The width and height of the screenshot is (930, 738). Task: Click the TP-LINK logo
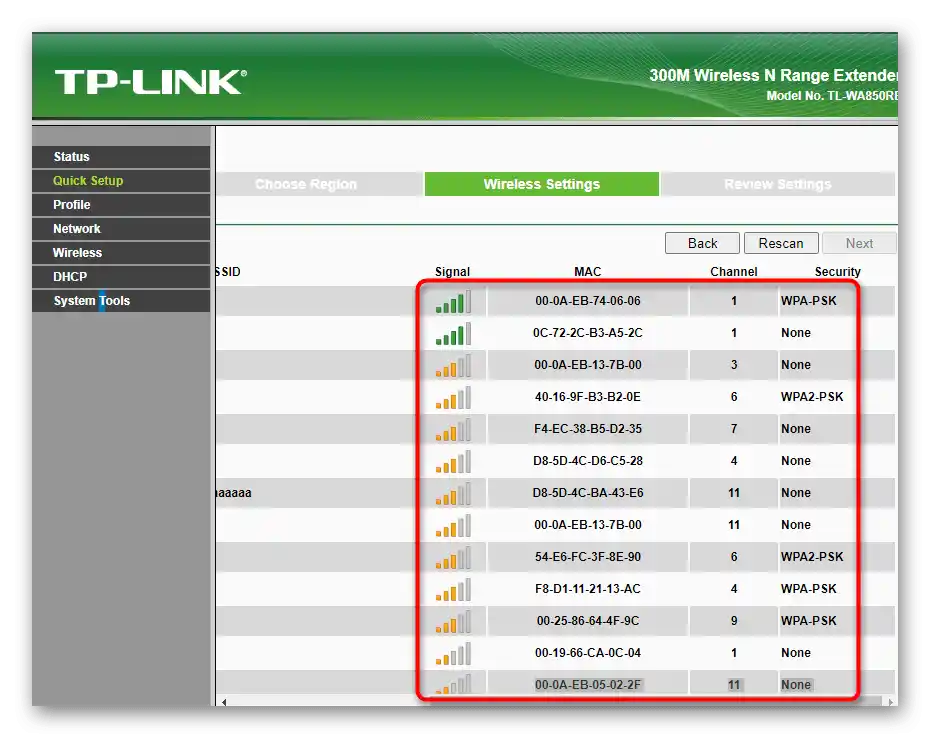pos(151,82)
